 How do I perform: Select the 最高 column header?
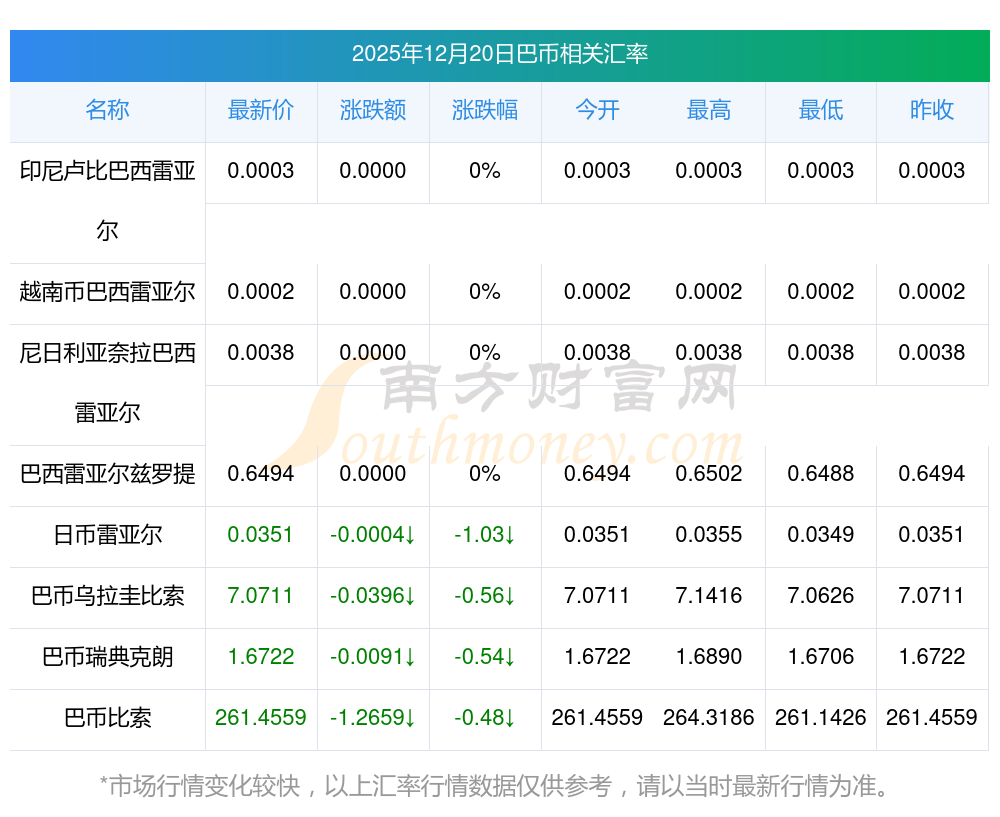pyautogui.click(x=709, y=110)
